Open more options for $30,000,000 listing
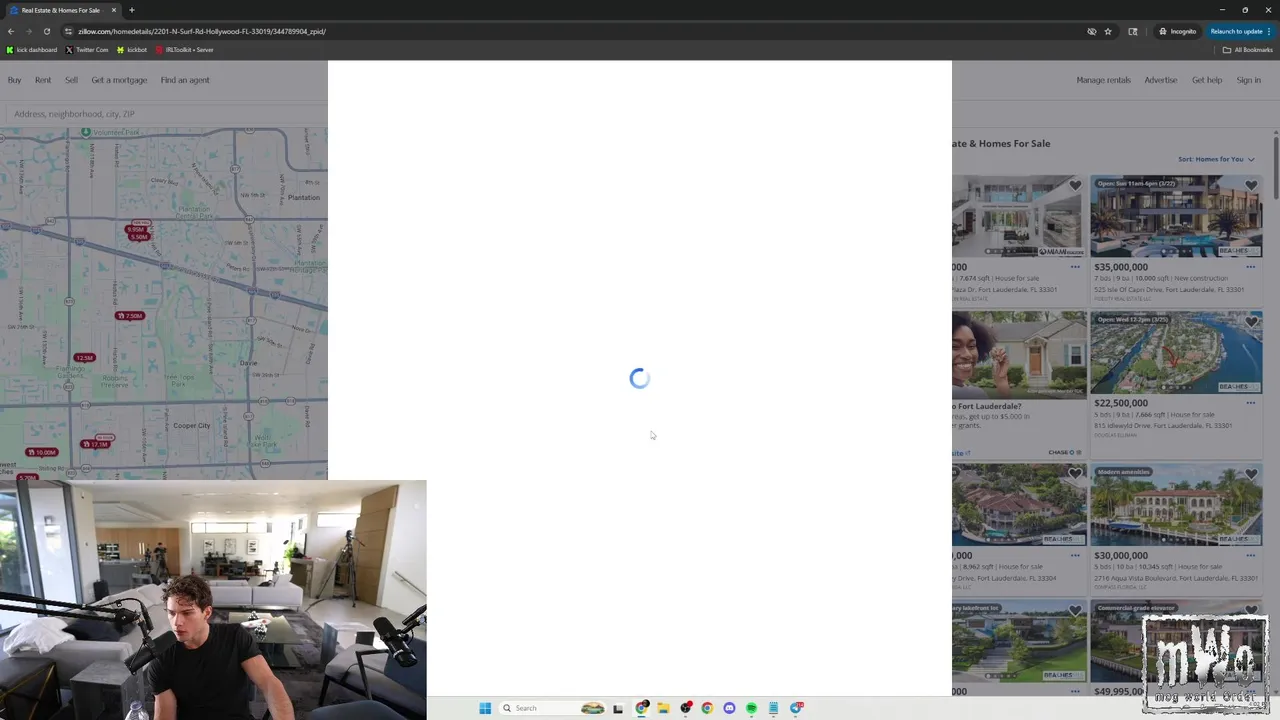 [1250, 555]
